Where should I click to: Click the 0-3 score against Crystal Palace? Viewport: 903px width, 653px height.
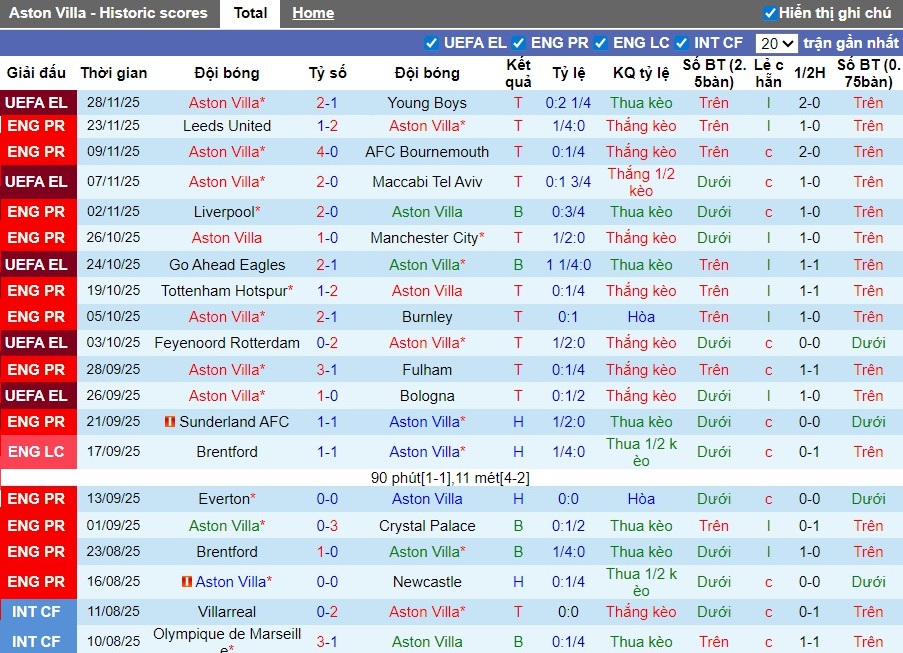pos(327,526)
